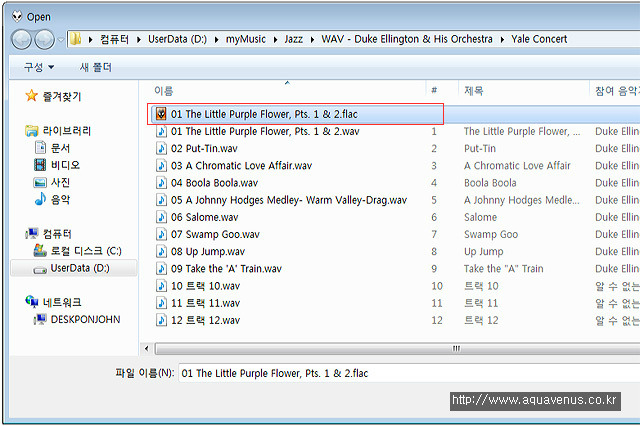The width and height of the screenshot is (640, 426).
Task: Click the icon of 02 Put-Tin.wav
Action: coord(162,148)
